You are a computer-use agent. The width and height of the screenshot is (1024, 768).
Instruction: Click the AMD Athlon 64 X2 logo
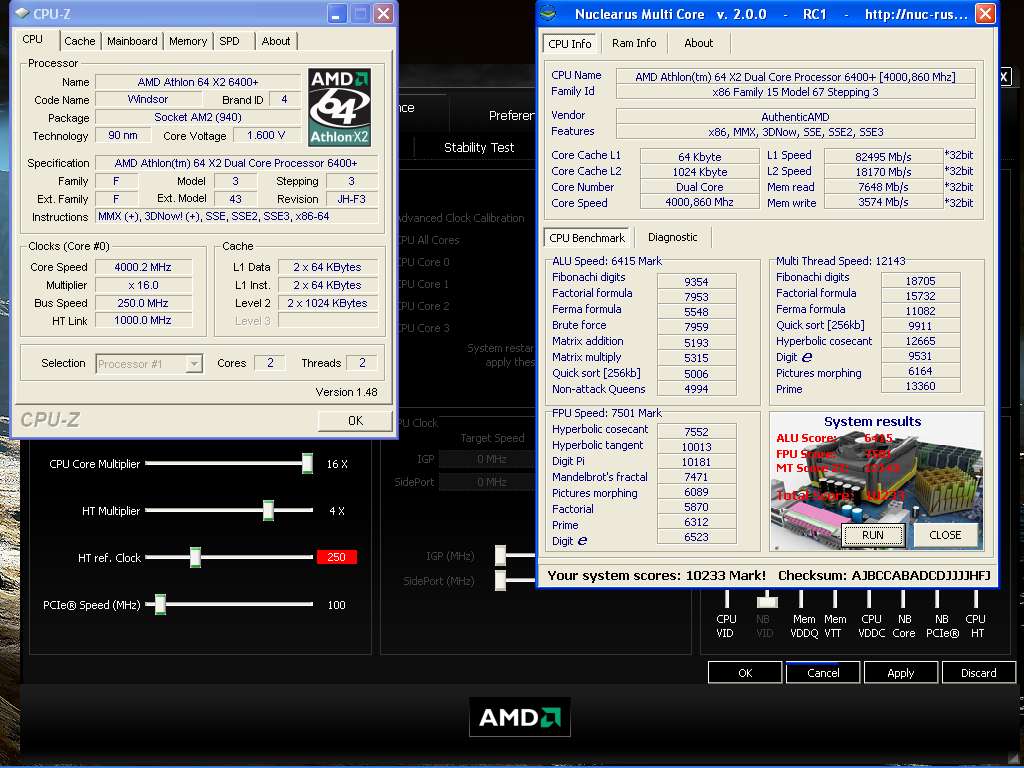[340, 107]
